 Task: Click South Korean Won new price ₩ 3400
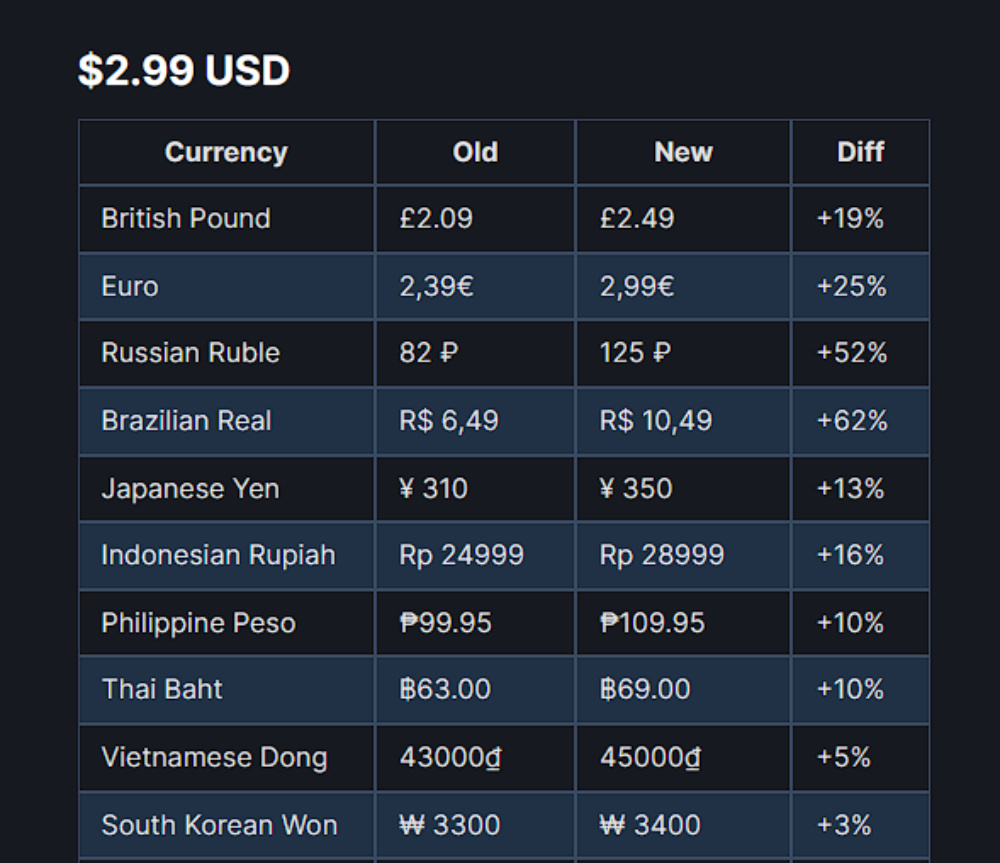[x=650, y=825]
